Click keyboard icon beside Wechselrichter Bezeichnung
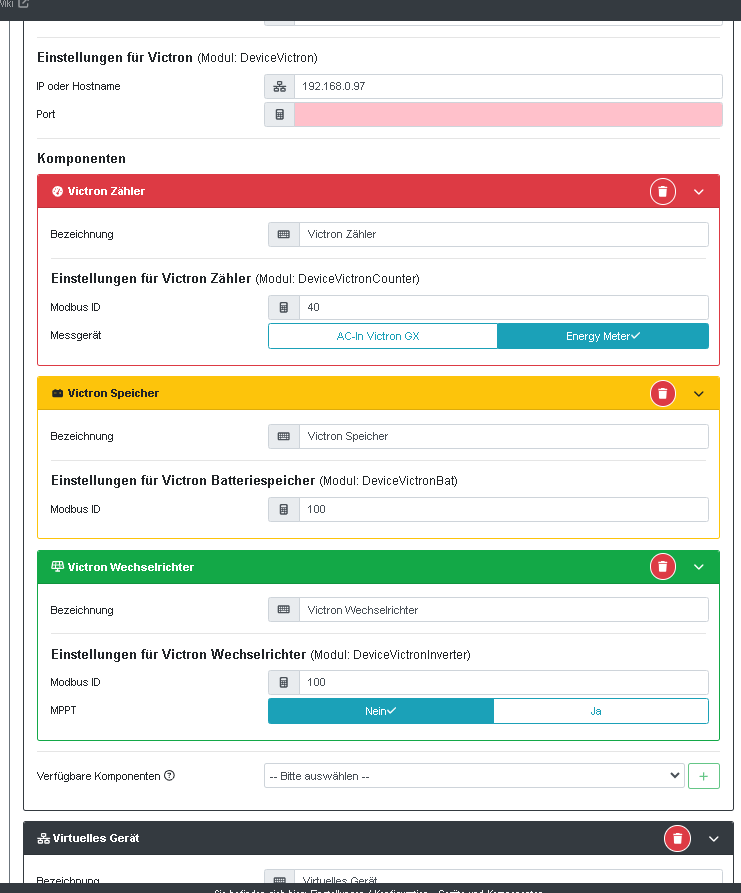The width and height of the screenshot is (741, 893). pyautogui.click(x=284, y=610)
